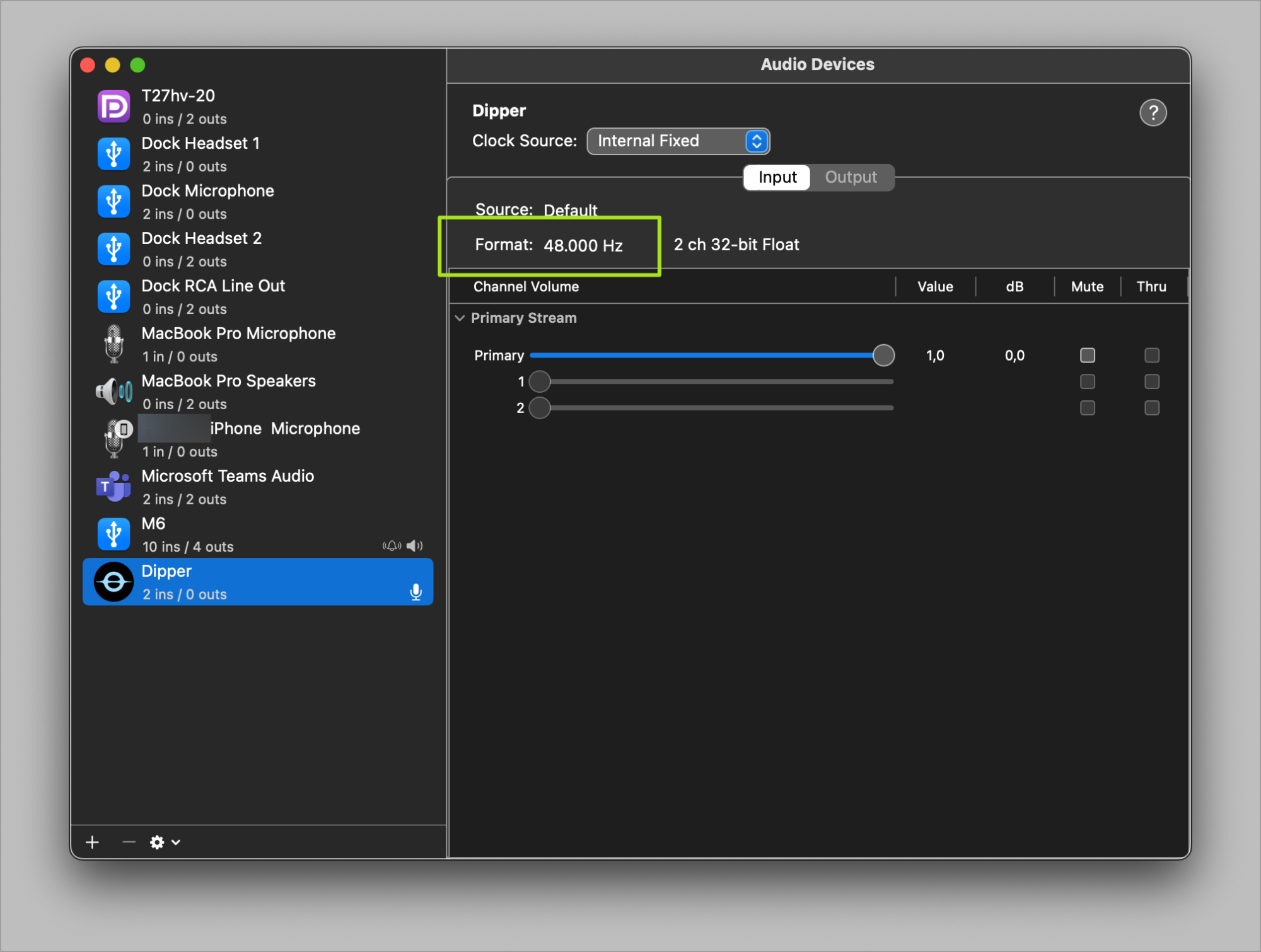Select the Dipper device name in the list

pyautogui.click(x=166, y=571)
